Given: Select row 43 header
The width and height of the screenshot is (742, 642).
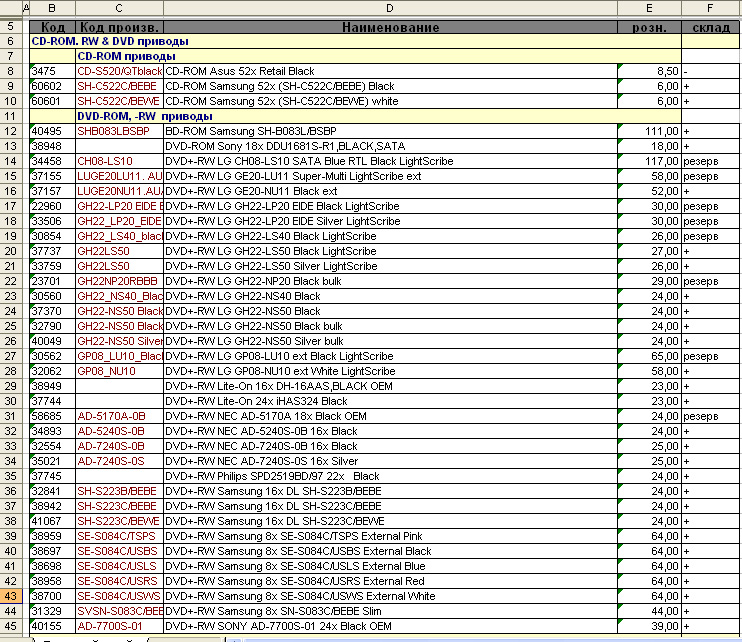Looking at the screenshot, I should tap(11, 596).
